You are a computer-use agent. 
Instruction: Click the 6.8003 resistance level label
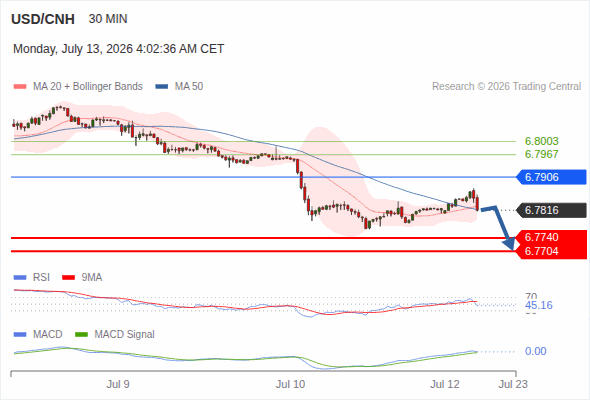[541, 141]
